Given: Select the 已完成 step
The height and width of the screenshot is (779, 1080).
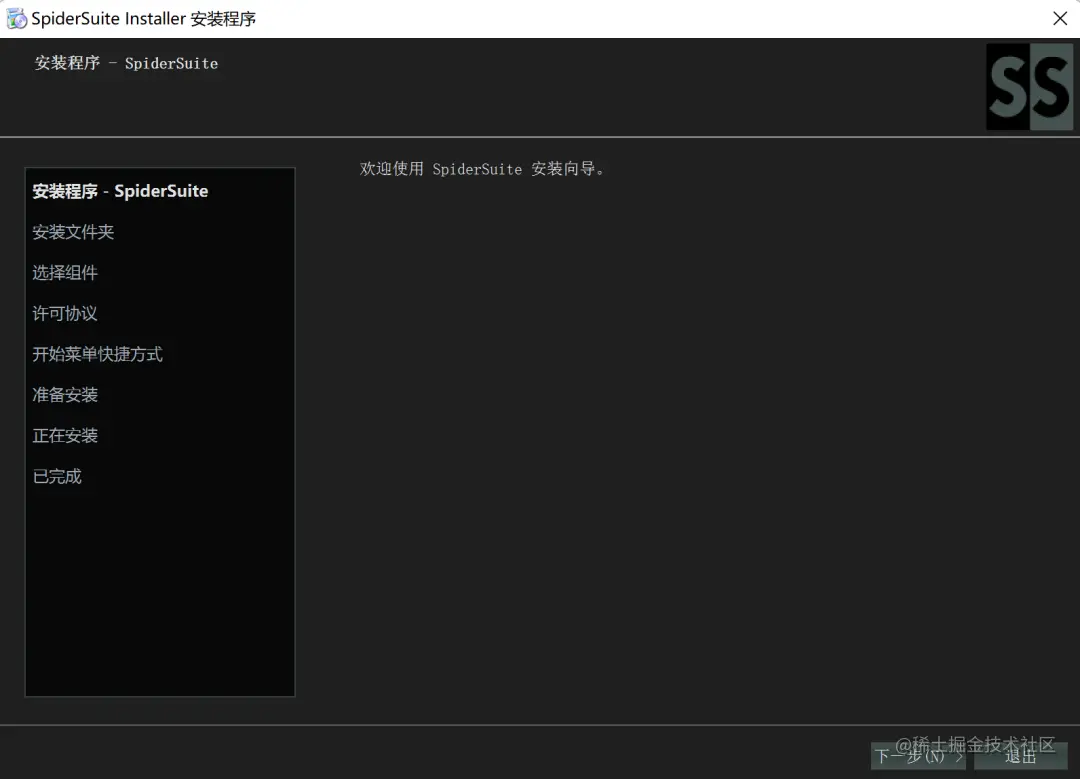Looking at the screenshot, I should [57, 476].
